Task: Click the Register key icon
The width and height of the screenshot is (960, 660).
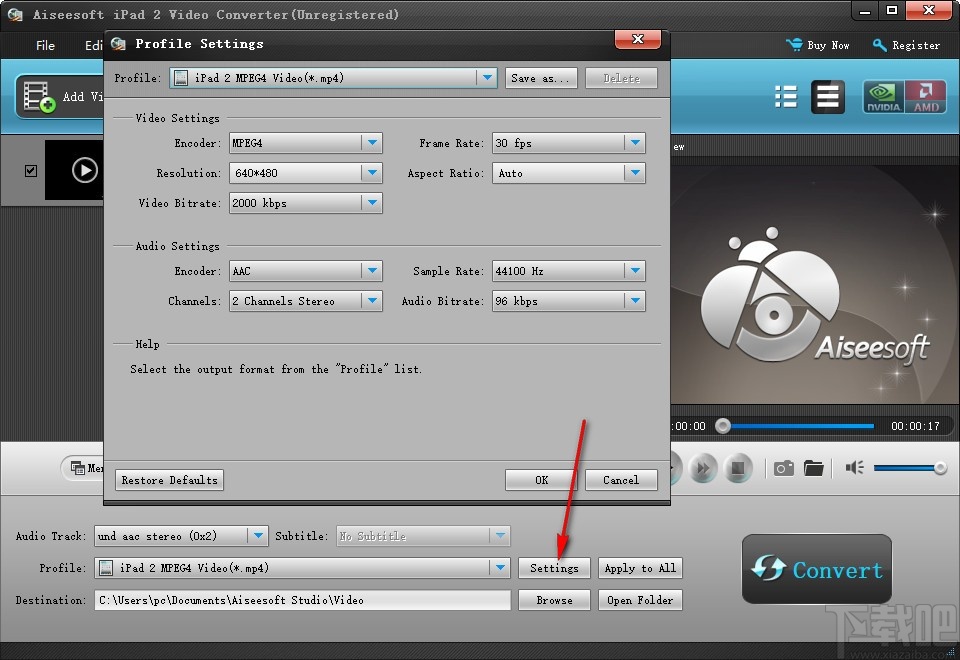Action: tap(880, 45)
